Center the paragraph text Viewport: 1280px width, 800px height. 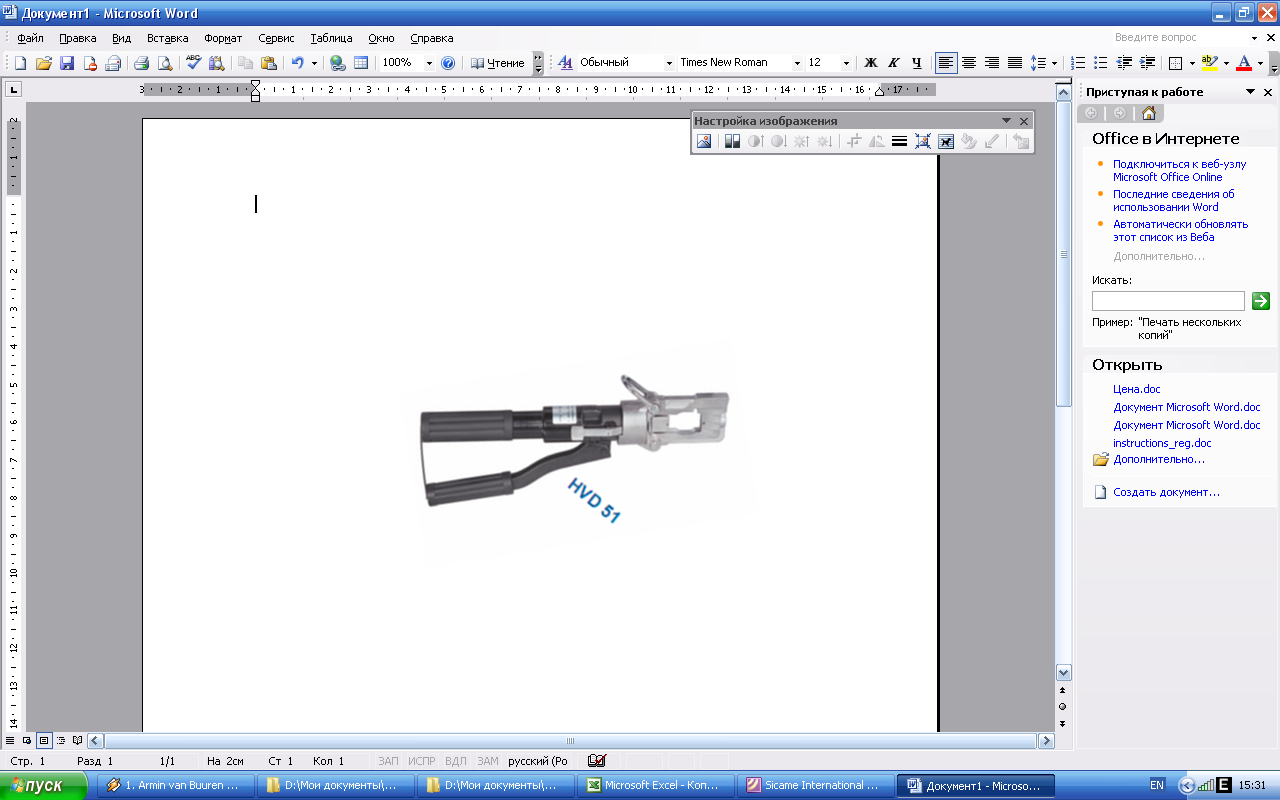[969, 63]
